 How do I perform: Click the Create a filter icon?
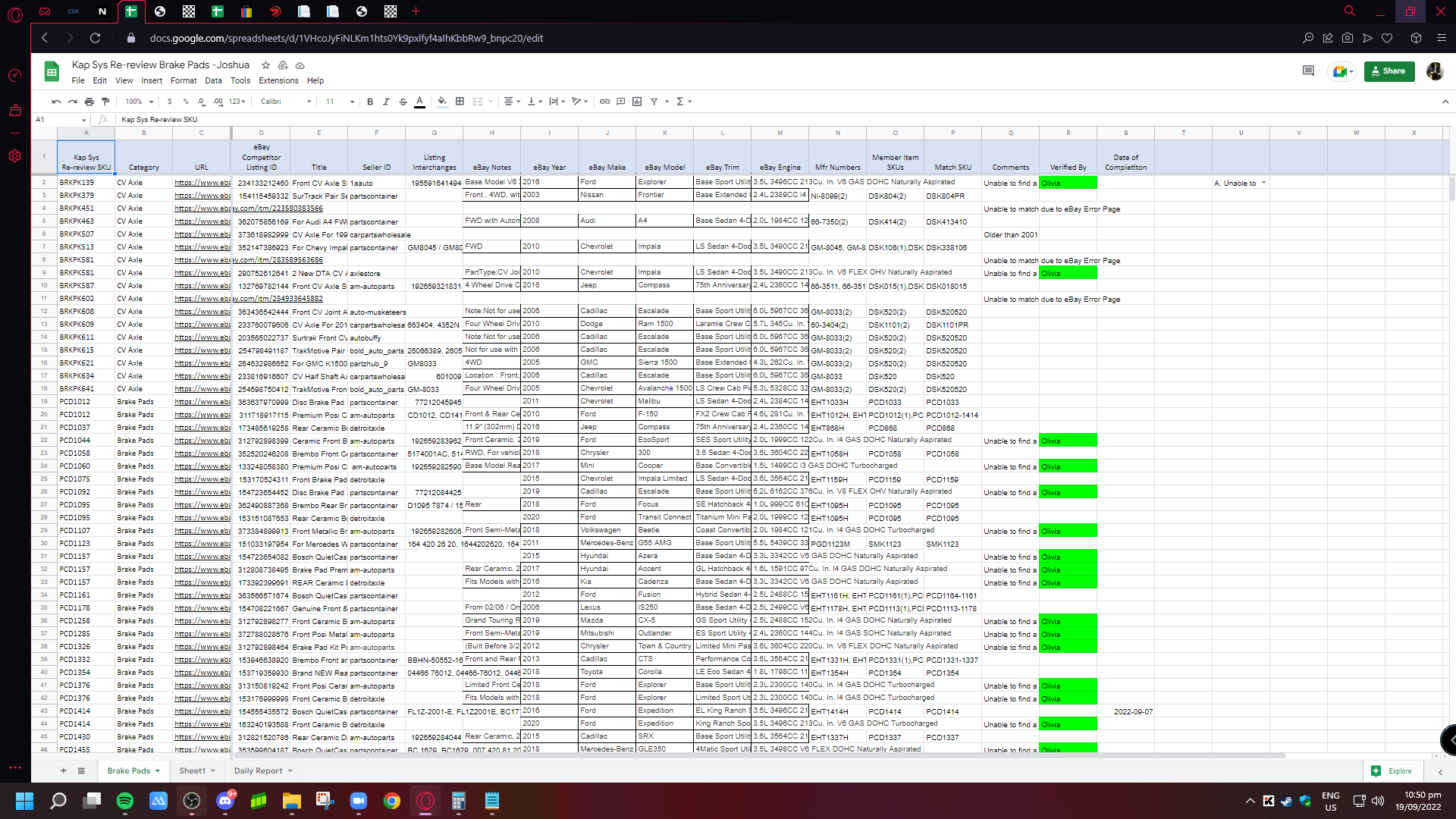654,102
